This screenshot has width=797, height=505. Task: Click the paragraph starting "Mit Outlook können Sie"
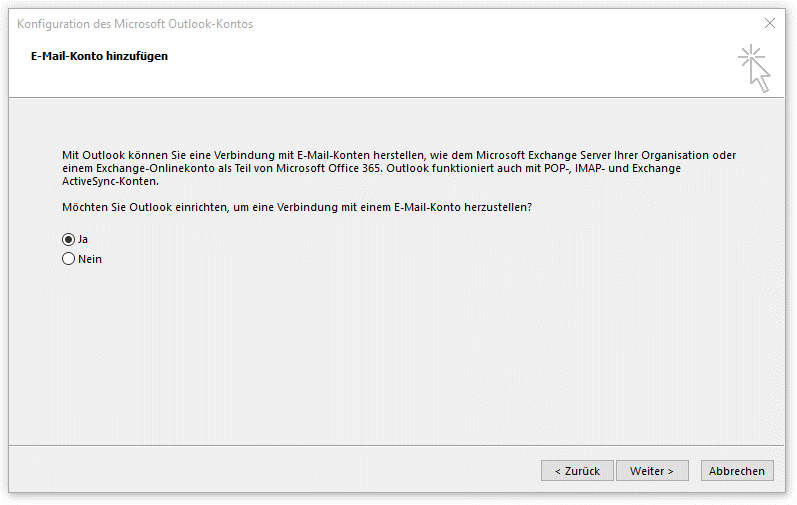pos(130,156)
